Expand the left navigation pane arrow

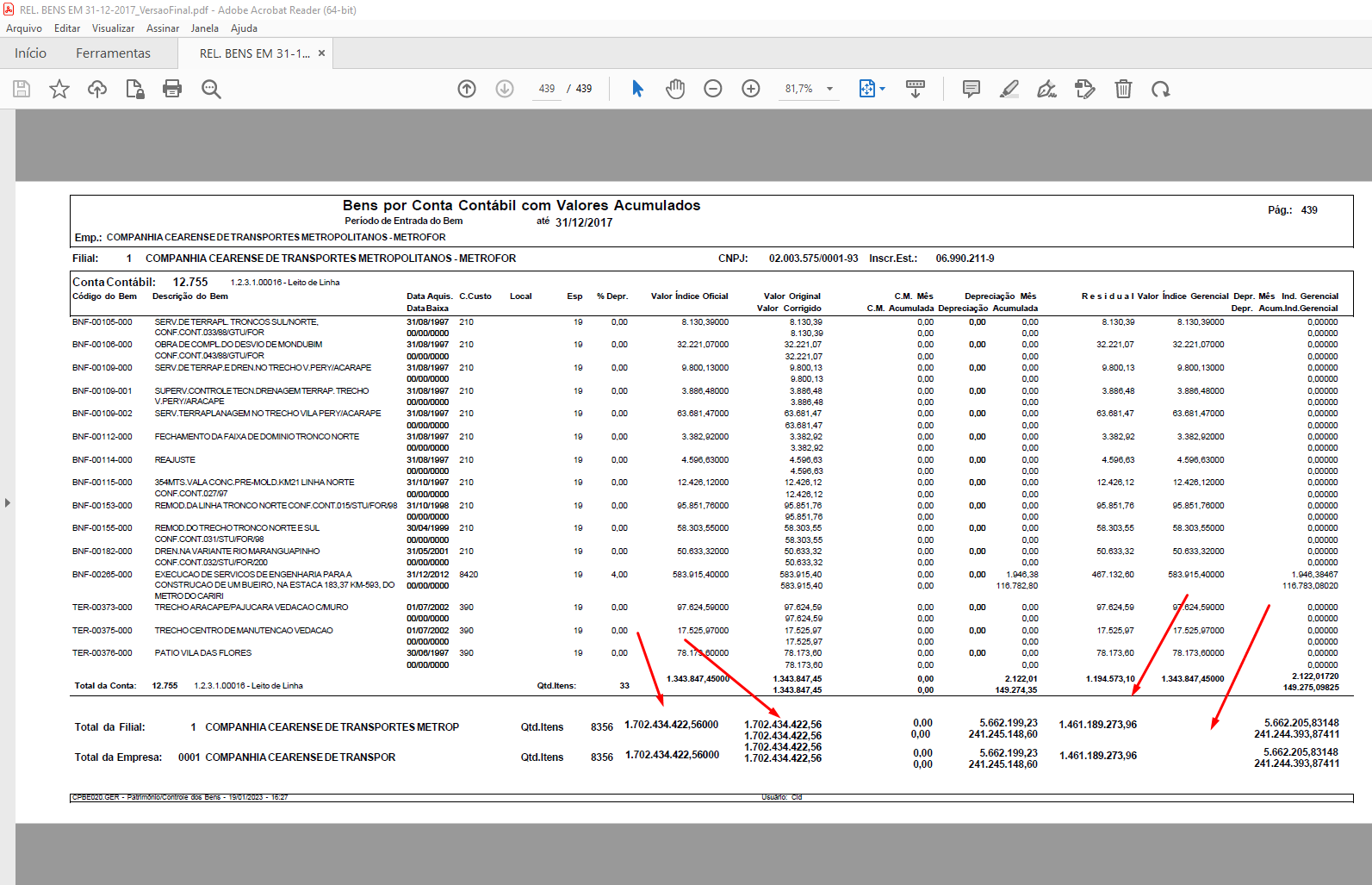click(x=7, y=502)
